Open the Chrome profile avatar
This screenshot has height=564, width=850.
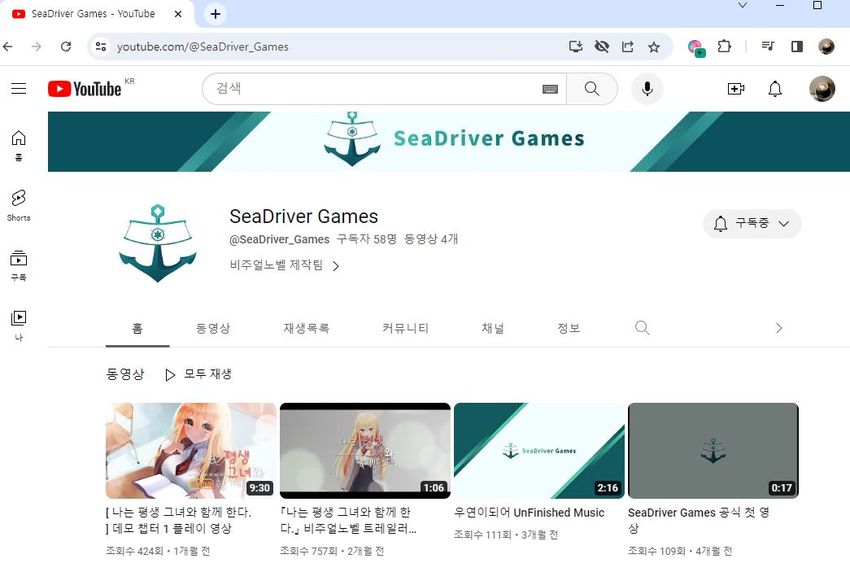tap(826, 47)
